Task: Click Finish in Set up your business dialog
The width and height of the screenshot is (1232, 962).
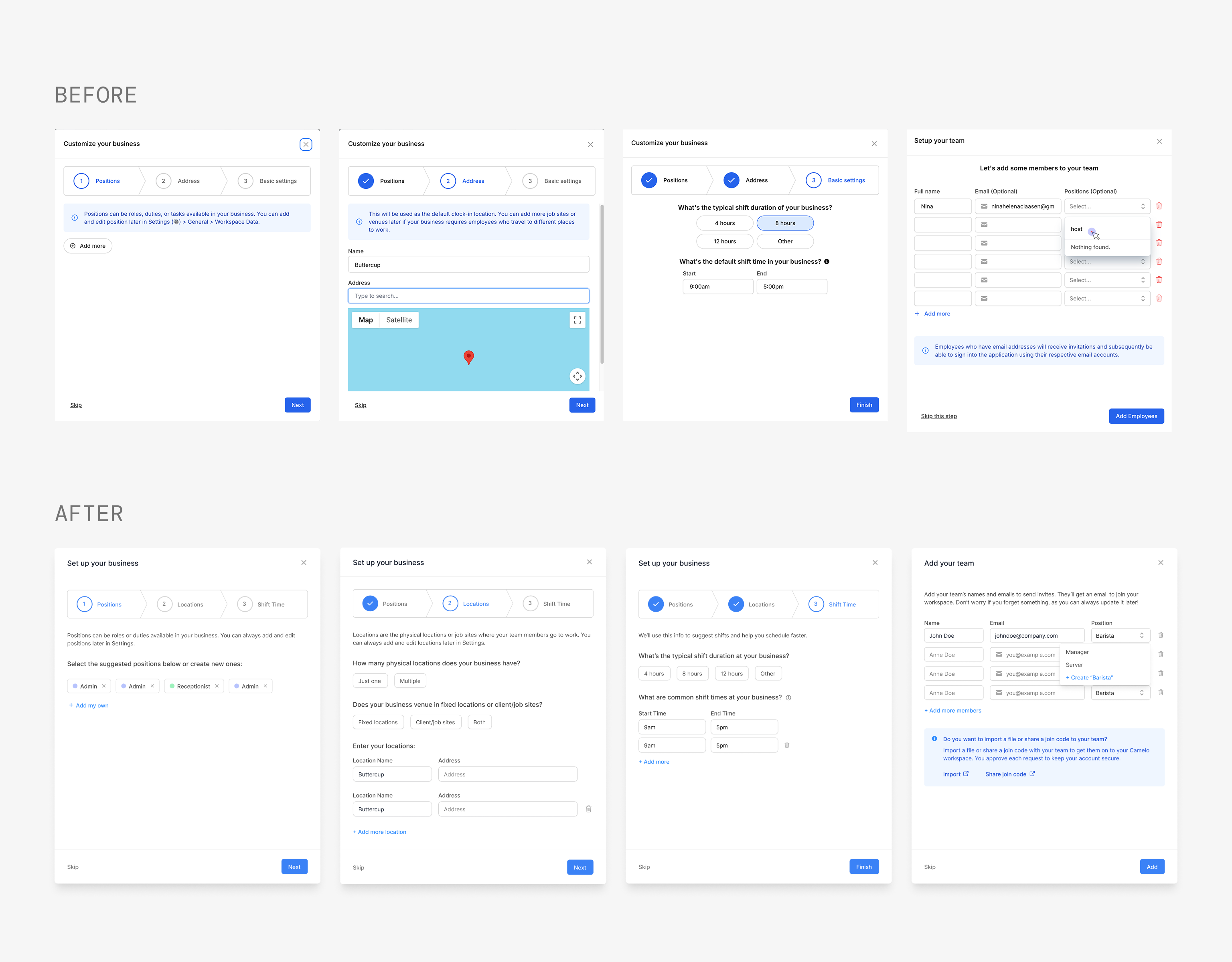Action: 863,867
